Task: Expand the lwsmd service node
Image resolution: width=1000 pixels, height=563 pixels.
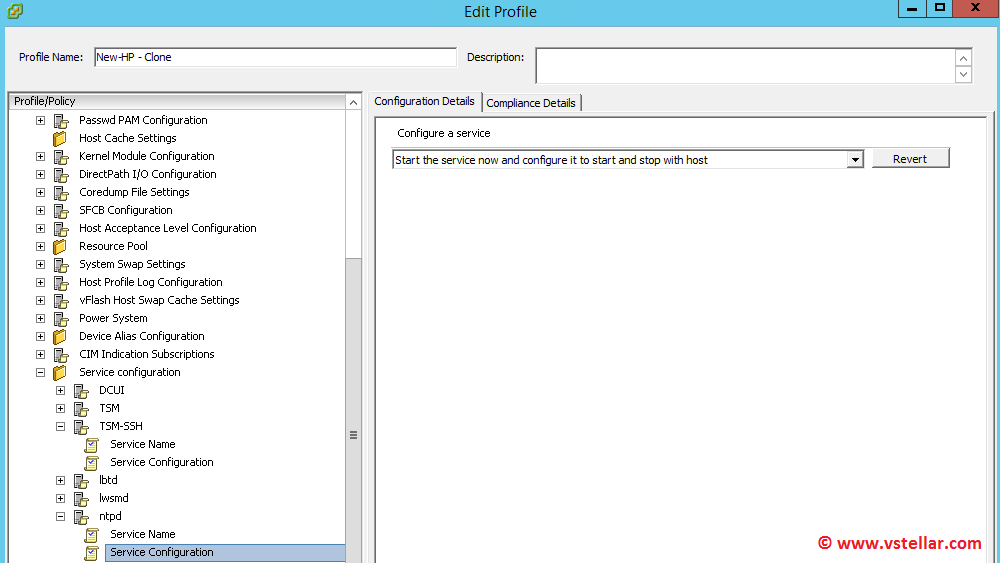Action: pos(60,499)
